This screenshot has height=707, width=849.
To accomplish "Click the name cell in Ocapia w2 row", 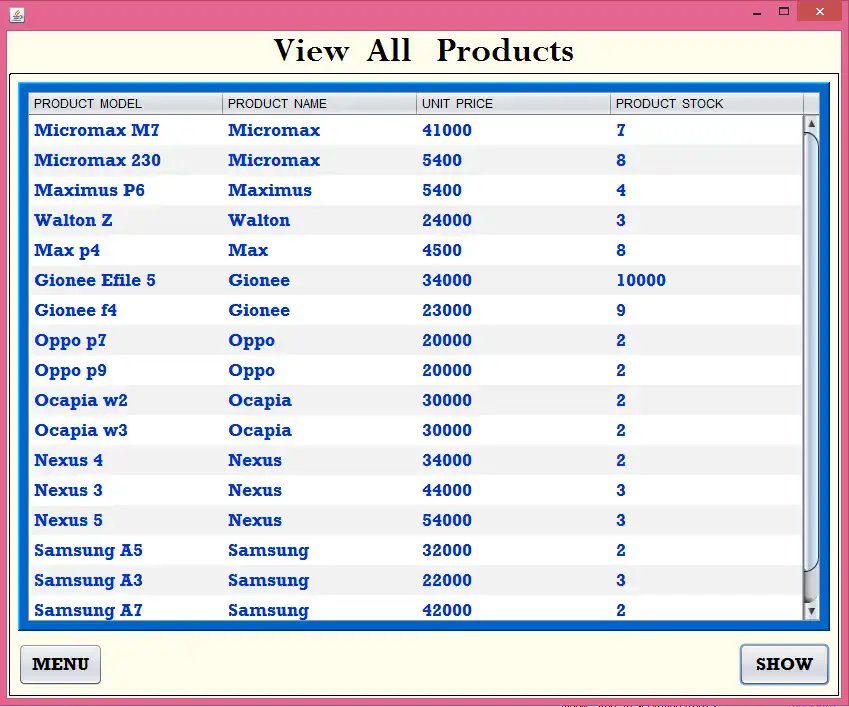I will tap(319, 400).
